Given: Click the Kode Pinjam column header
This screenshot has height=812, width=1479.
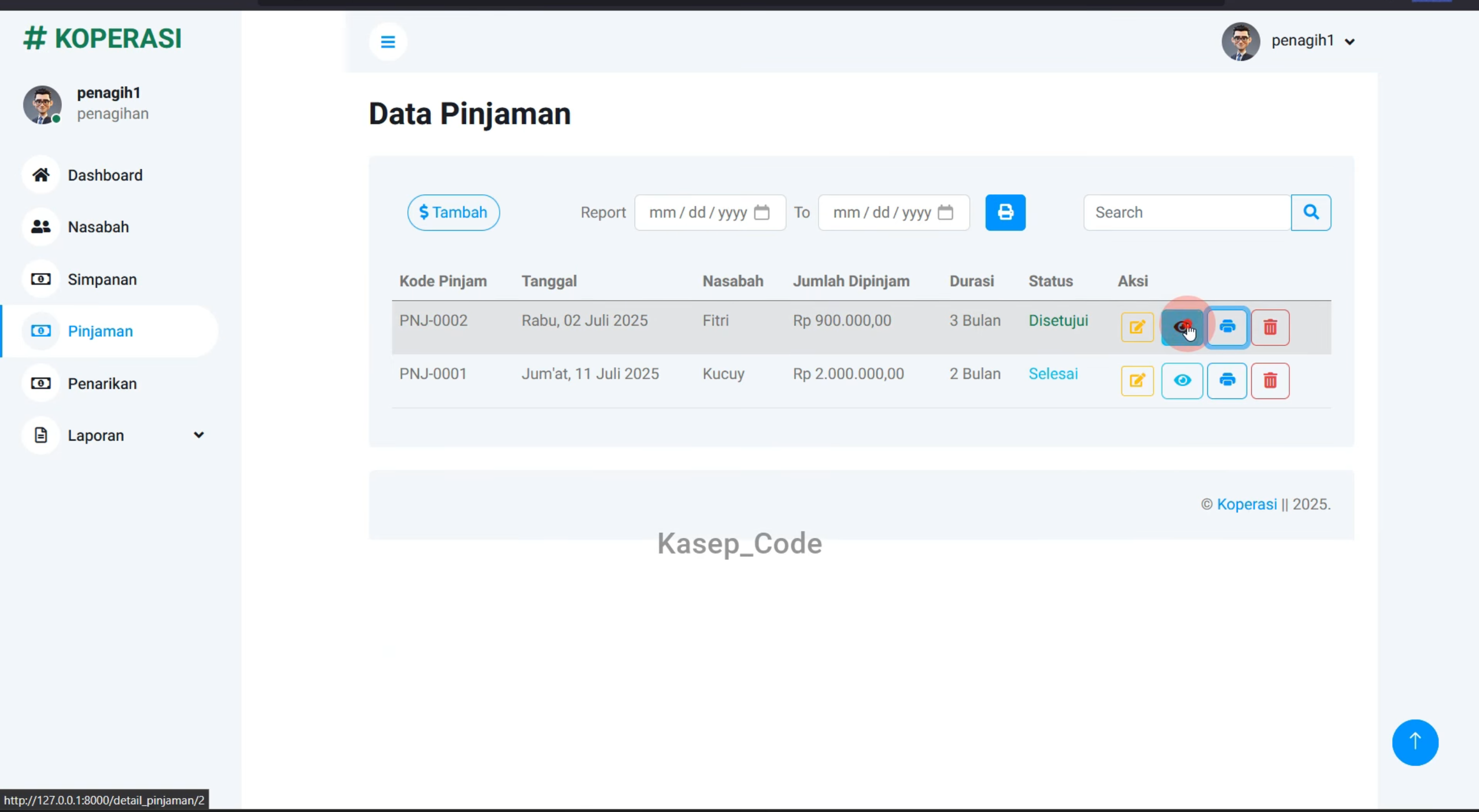Looking at the screenshot, I should click(442, 281).
